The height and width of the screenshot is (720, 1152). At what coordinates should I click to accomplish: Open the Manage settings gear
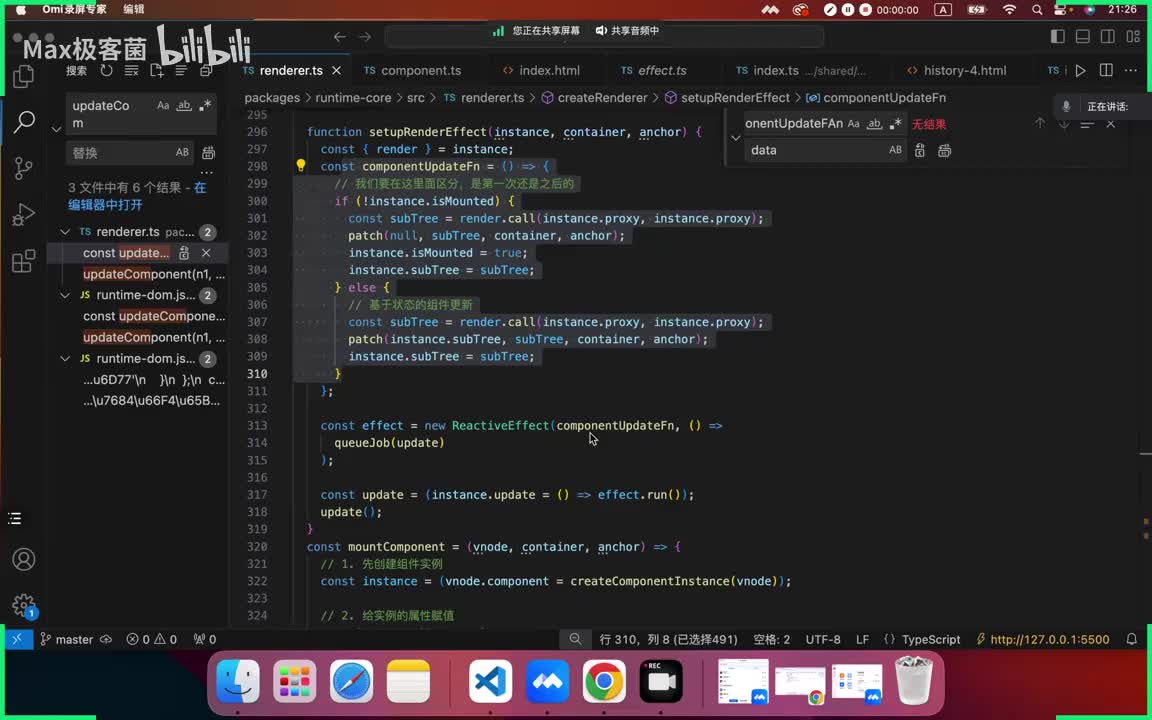click(x=24, y=605)
